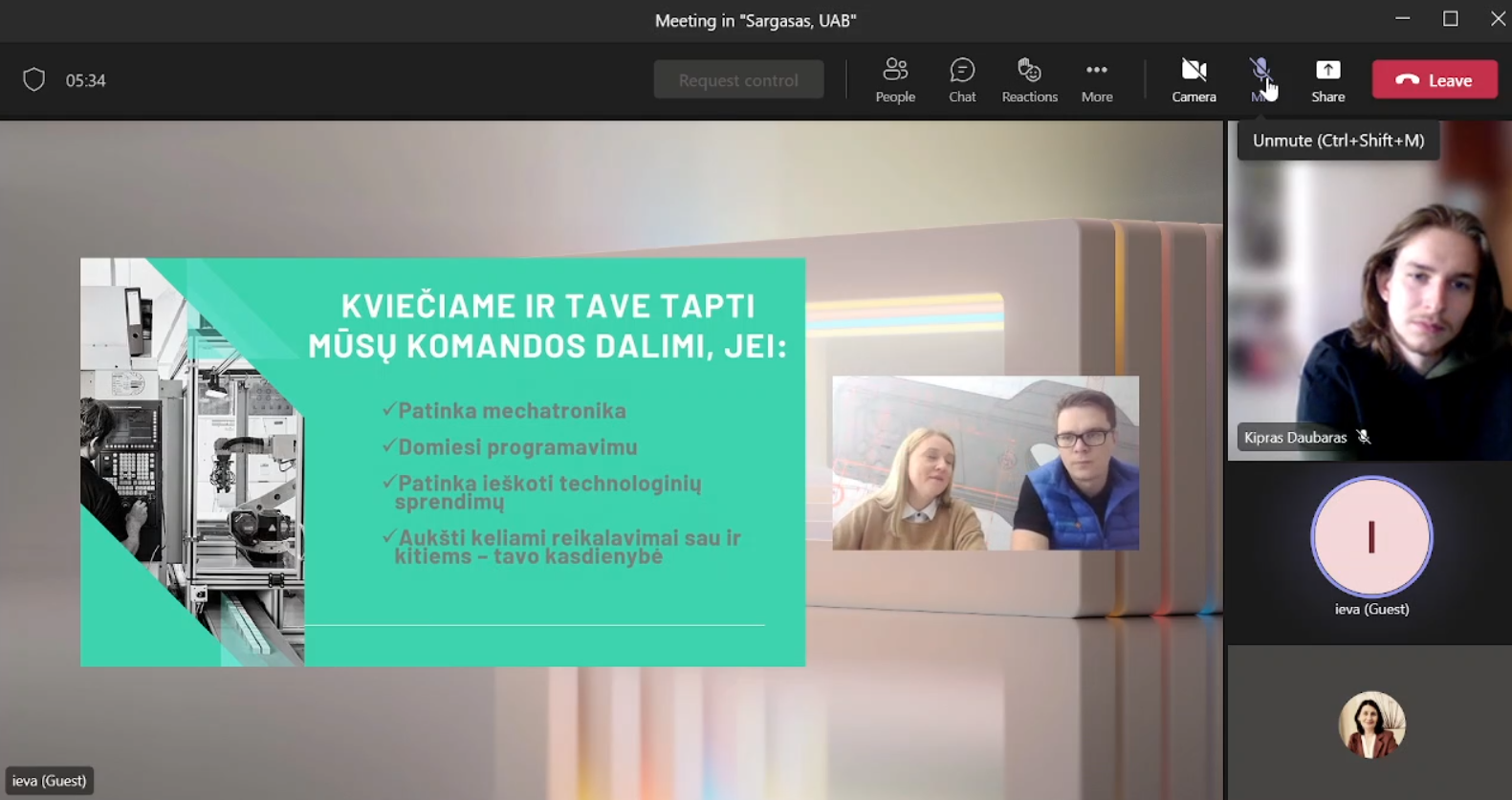Open the People participants panel
Viewport: 1512px width, 800px height.
pos(895,79)
